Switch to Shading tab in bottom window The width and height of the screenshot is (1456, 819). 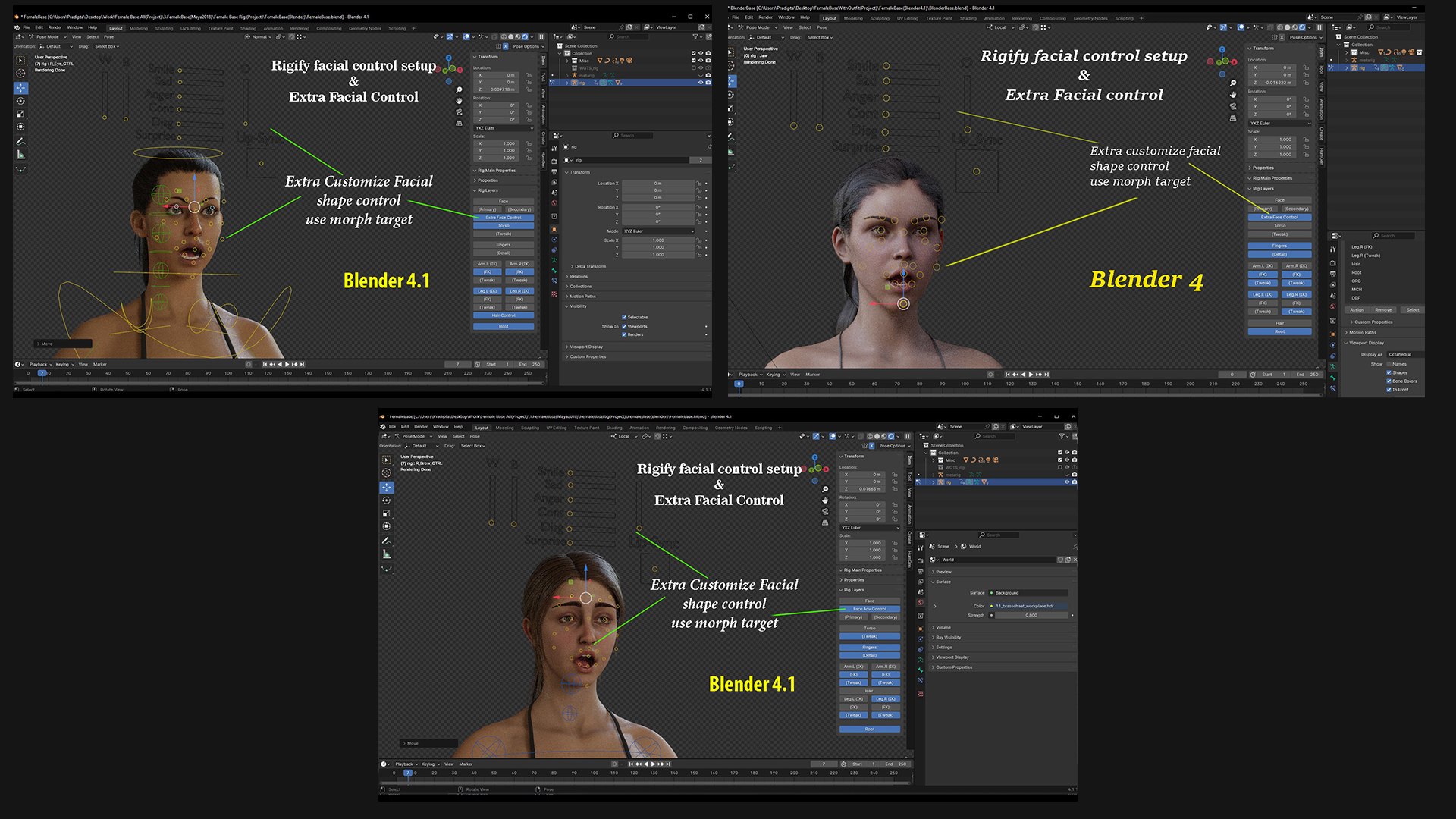[614, 428]
